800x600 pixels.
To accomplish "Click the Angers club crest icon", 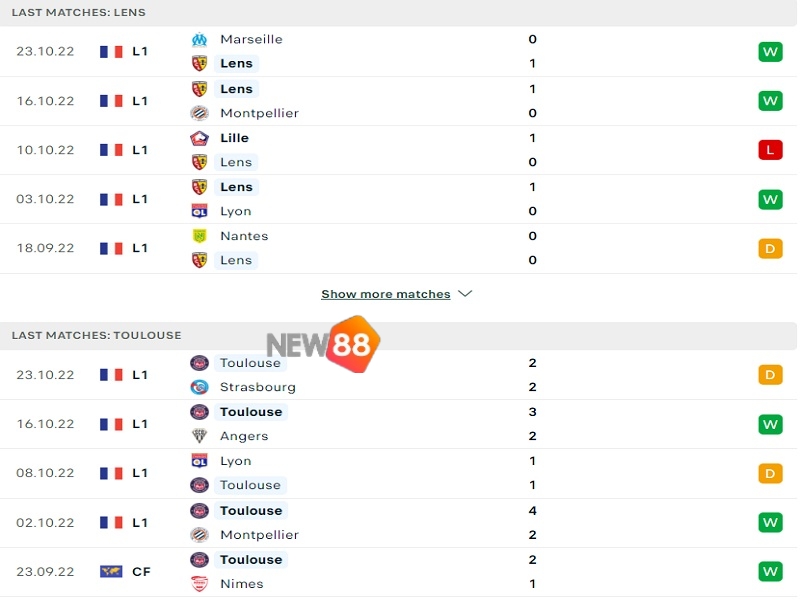I will click(x=199, y=436).
